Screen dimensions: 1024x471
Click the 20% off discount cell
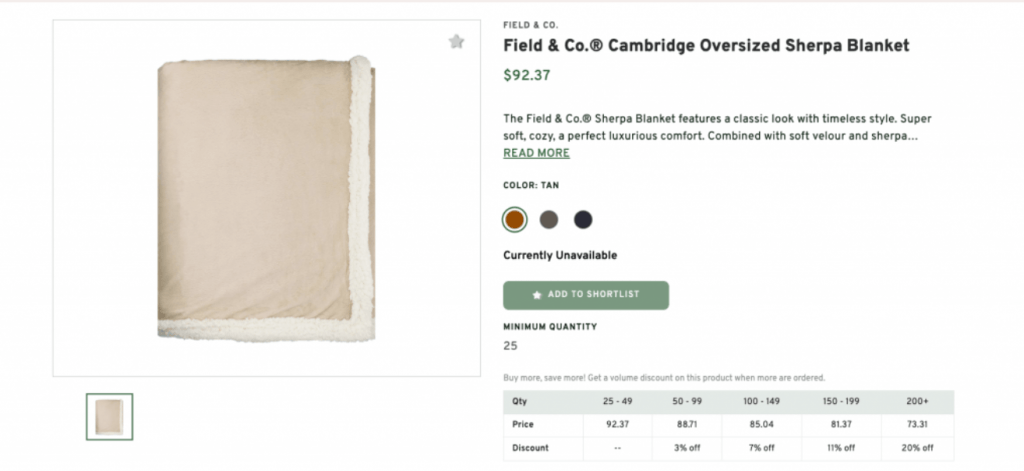point(919,447)
